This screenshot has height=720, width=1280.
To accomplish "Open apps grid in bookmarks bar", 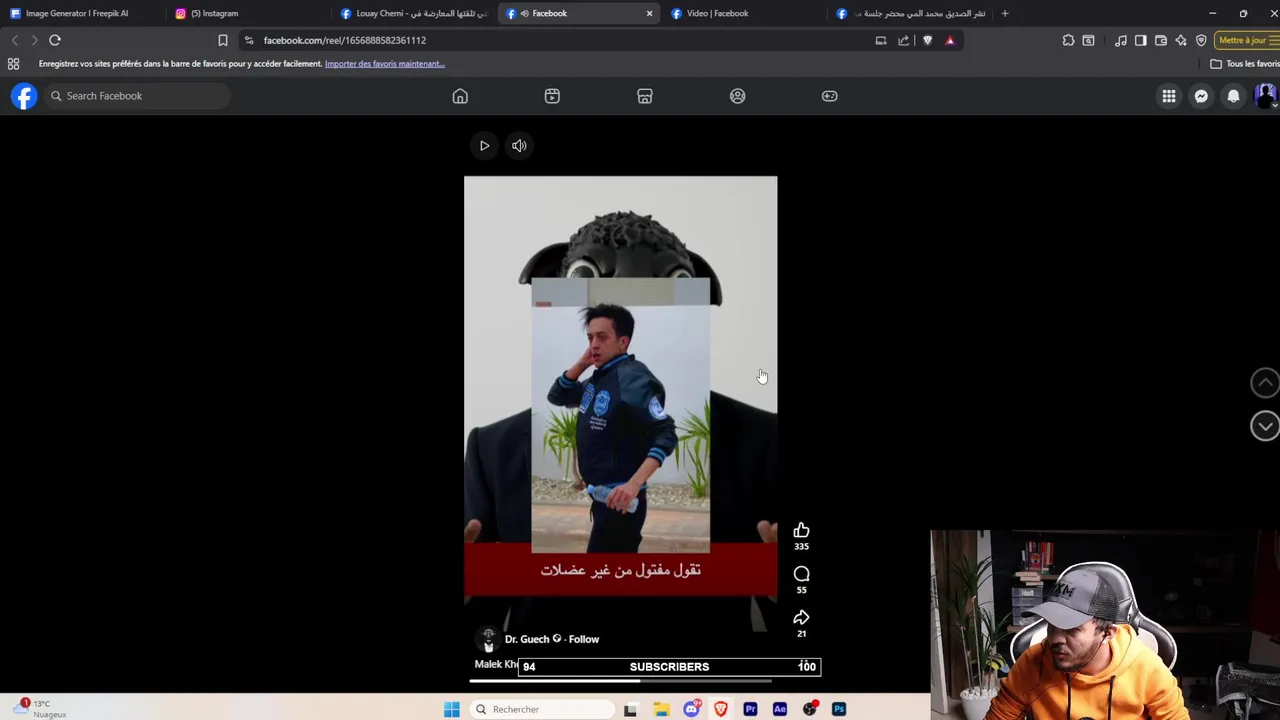I will (x=13, y=64).
